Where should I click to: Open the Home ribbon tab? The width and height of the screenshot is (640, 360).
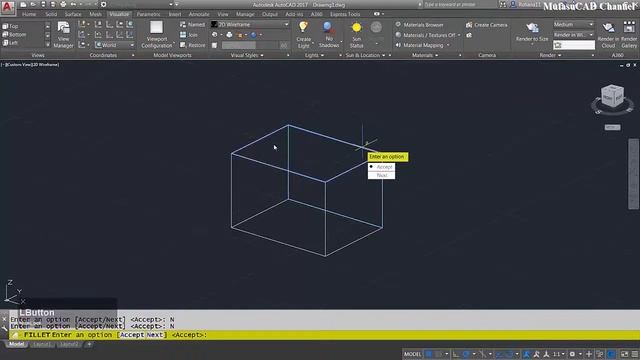(29, 14)
